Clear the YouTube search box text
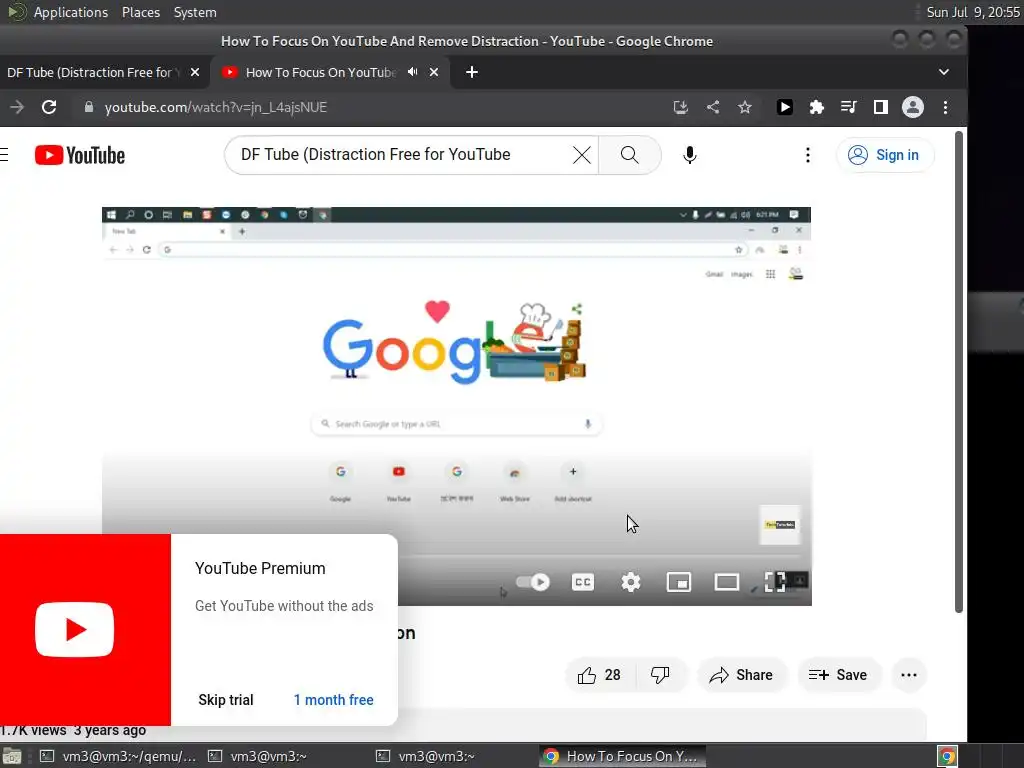Image resolution: width=1024 pixels, height=768 pixels. 581,155
